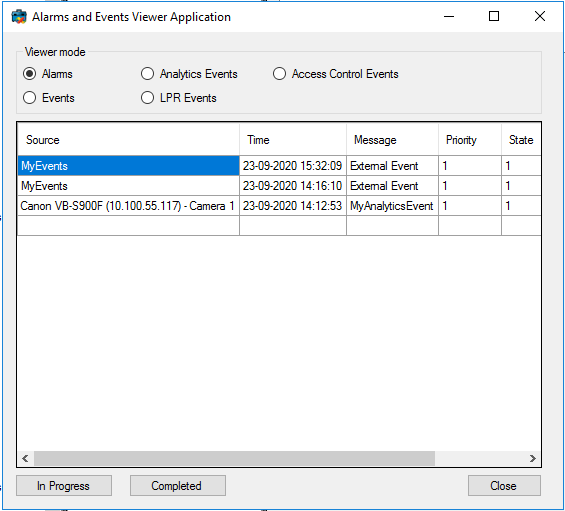Image resolution: width=565 pixels, height=511 pixels.
Task: Switch to Analytics Events mode
Action: point(189,74)
